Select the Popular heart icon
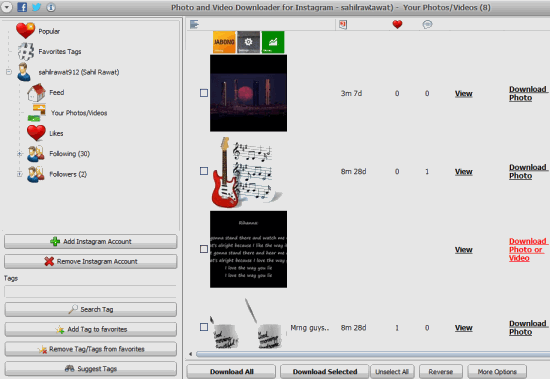Screen dimensions: 550x379 (x=25, y=31)
